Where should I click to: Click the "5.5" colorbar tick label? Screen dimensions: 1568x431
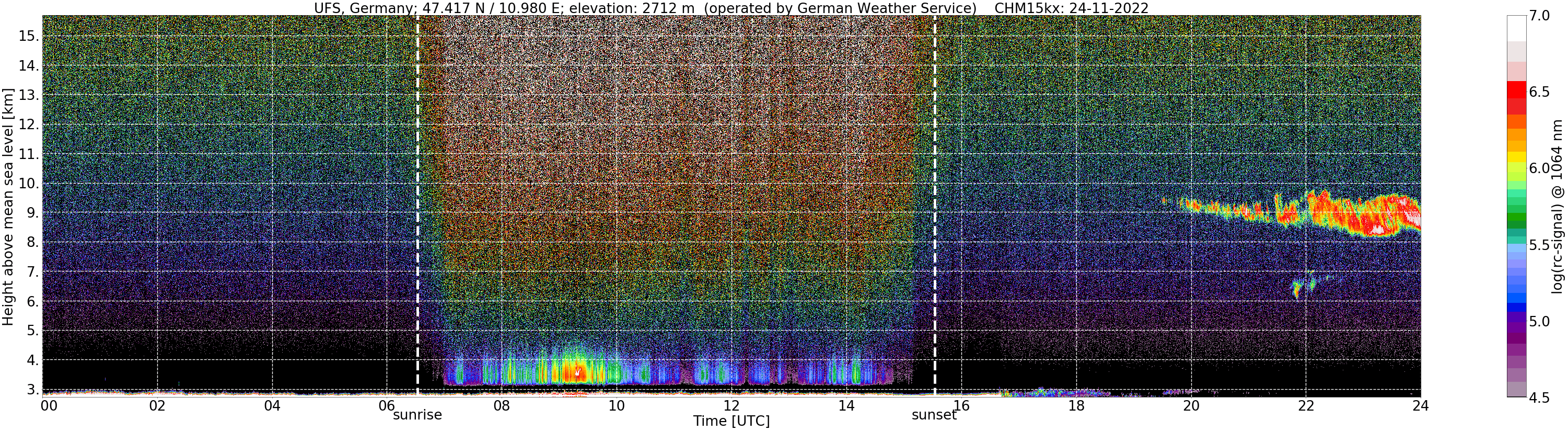tap(1539, 245)
